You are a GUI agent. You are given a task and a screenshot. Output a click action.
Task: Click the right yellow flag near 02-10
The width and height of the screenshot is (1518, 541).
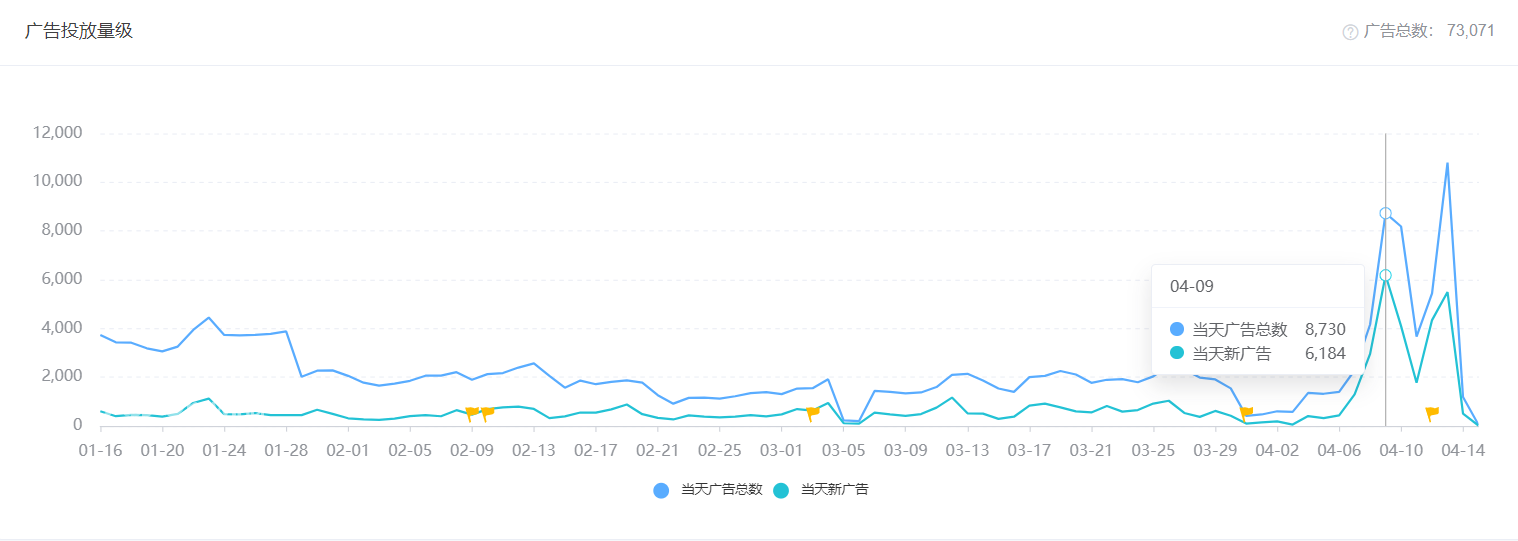487,412
